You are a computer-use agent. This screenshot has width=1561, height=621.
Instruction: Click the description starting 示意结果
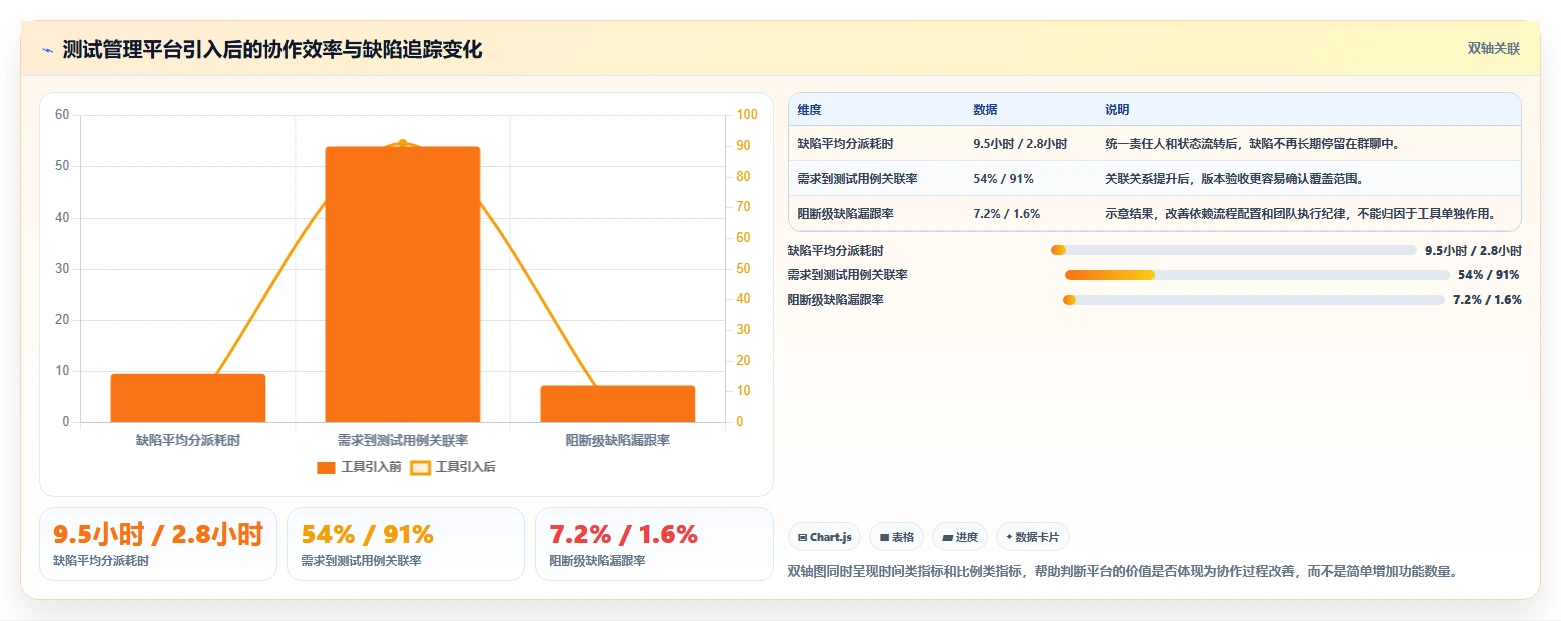point(1300,214)
